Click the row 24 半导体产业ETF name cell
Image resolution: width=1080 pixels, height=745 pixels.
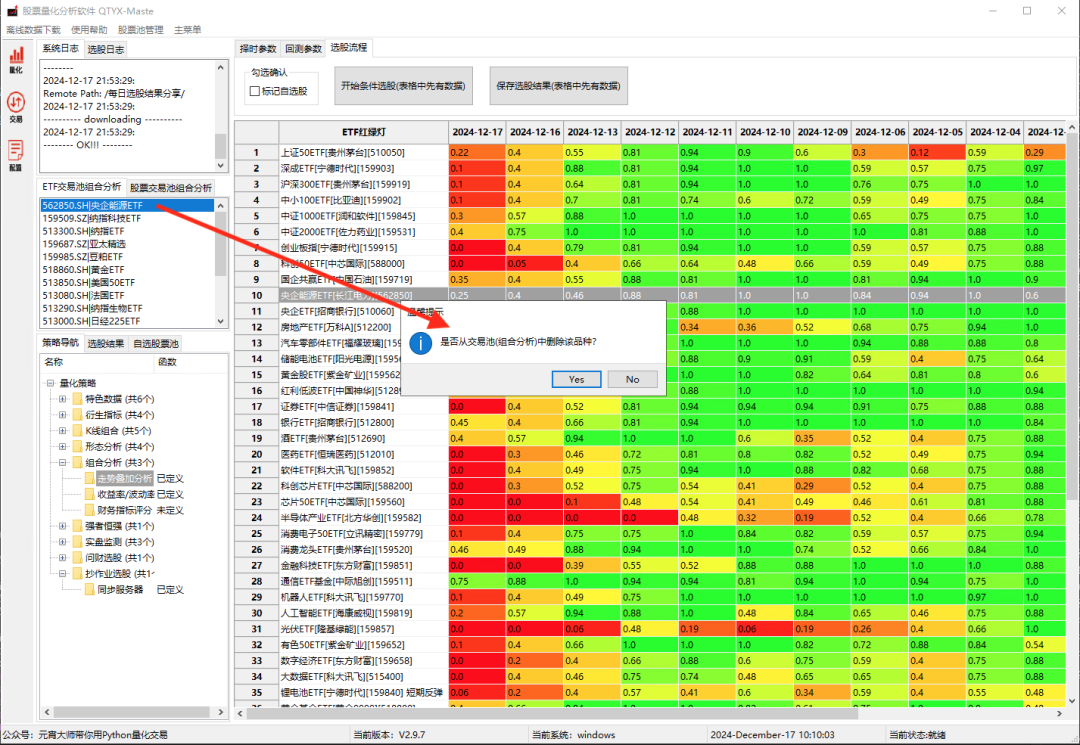(364, 518)
